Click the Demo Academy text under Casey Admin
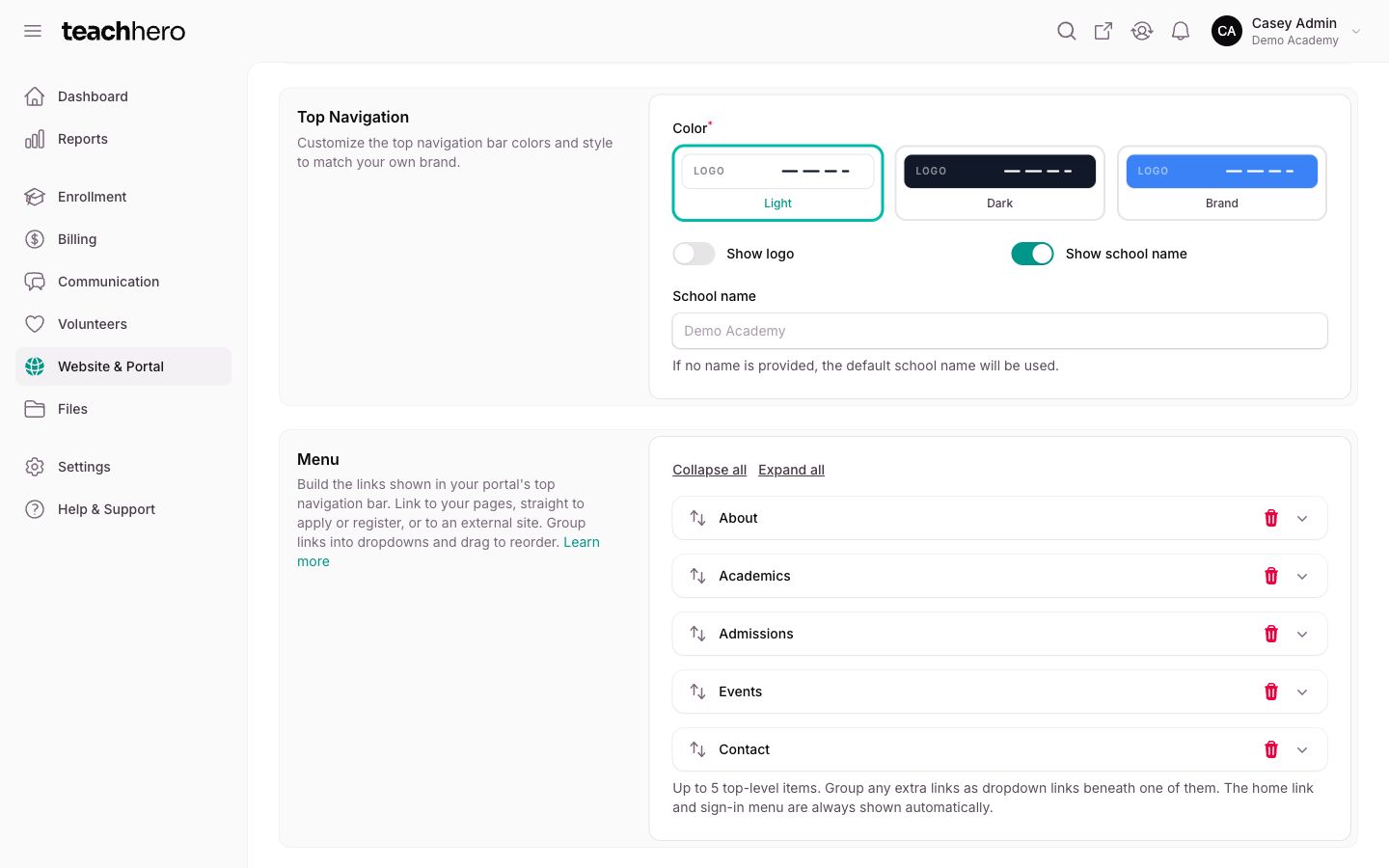1389x868 pixels. [x=1294, y=41]
